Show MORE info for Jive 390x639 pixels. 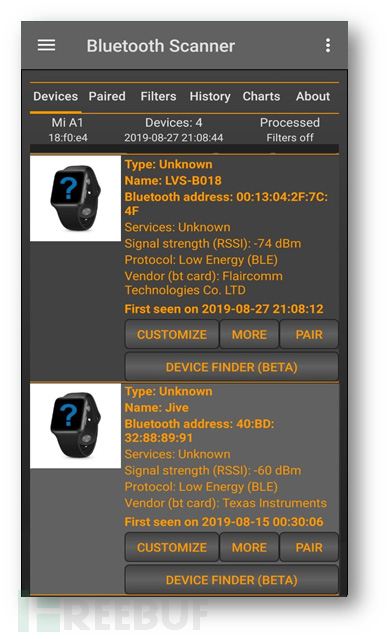coord(249,547)
